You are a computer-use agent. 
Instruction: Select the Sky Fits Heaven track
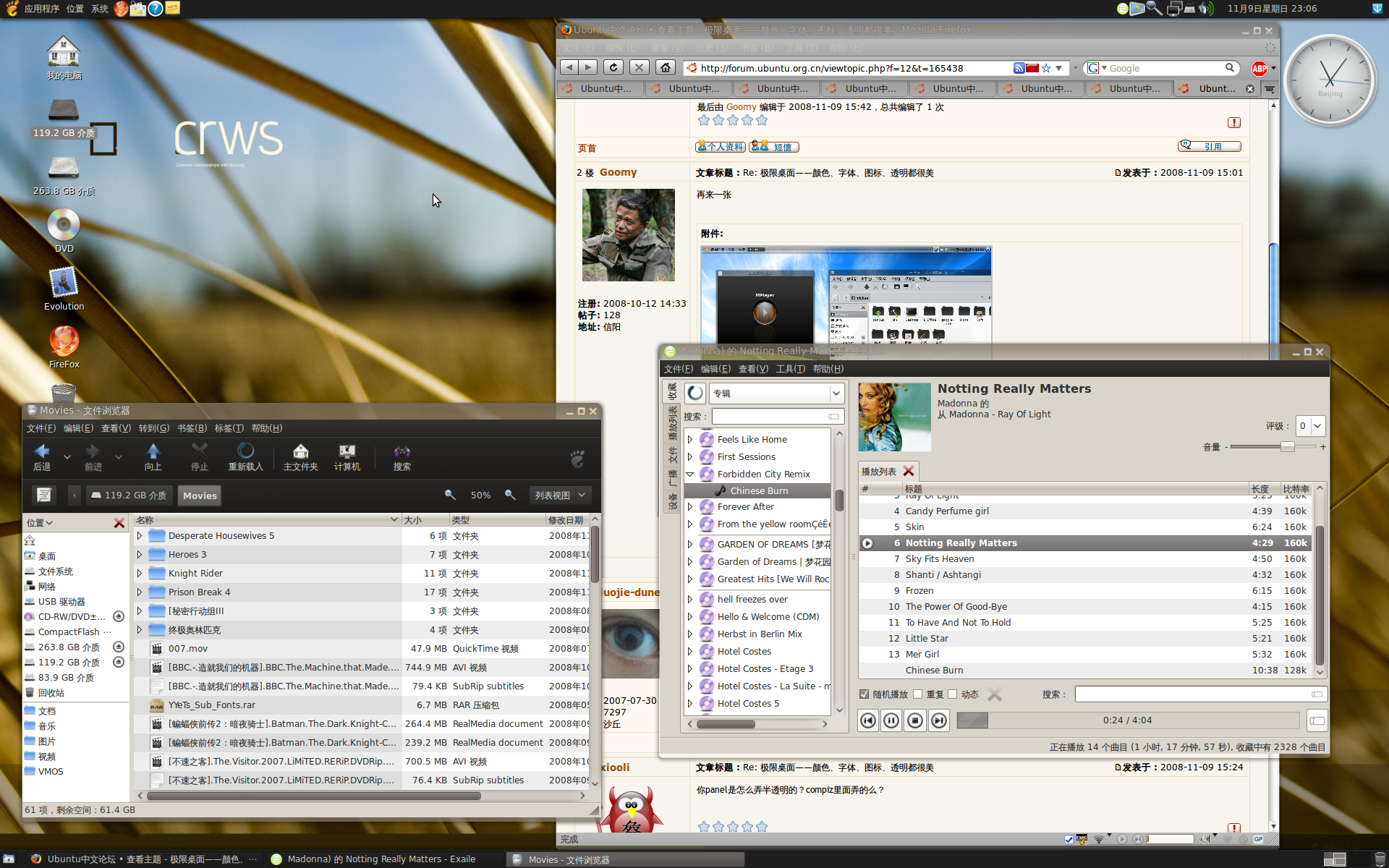point(1085,558)
